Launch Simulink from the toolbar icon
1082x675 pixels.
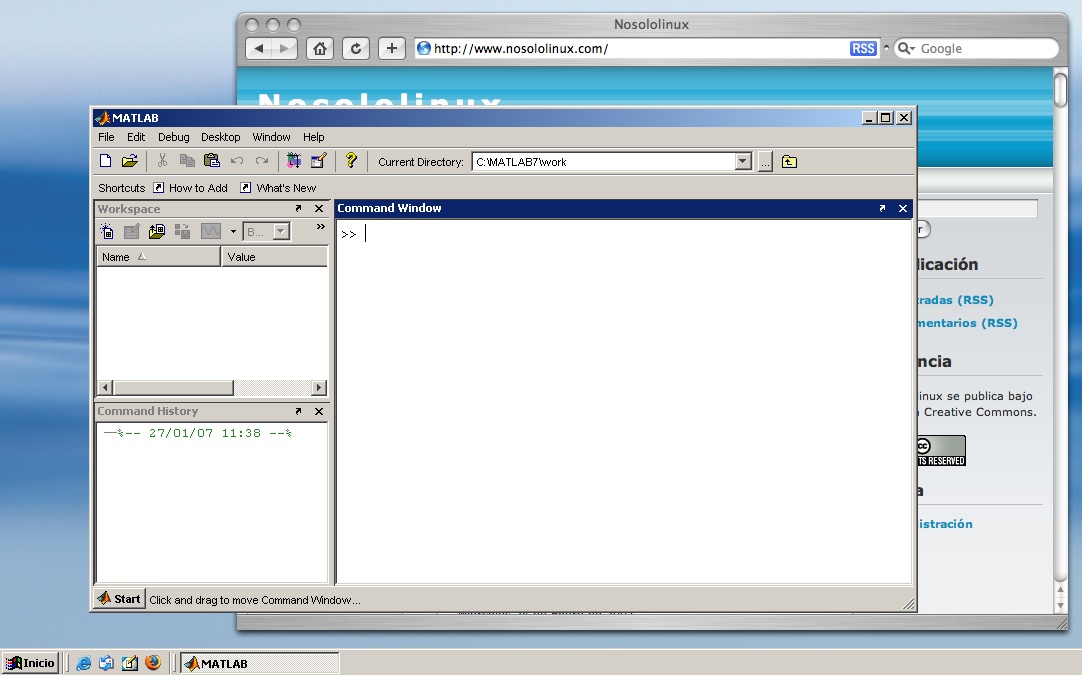pyautogui.click(x=294, y=161)
